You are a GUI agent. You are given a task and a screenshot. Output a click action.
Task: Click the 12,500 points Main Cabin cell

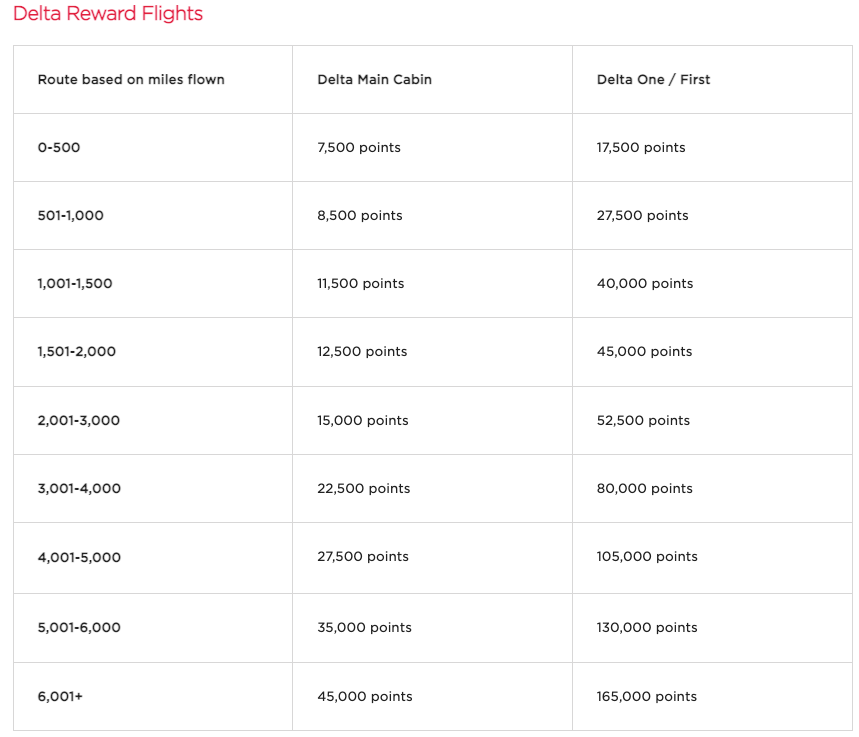pos(362,351)
